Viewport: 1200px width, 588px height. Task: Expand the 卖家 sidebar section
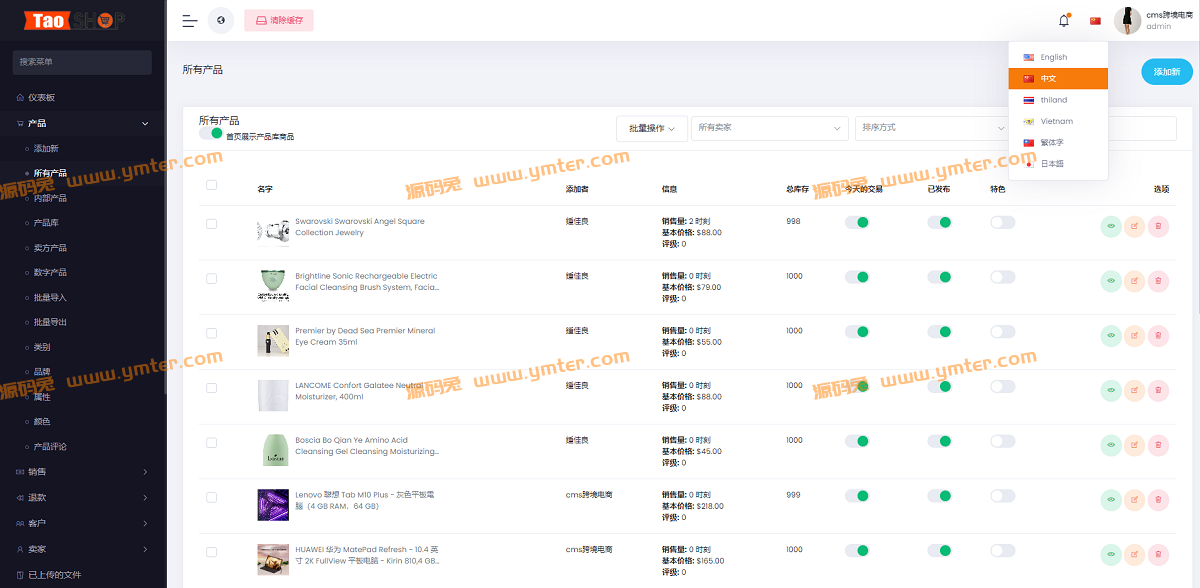83,549
